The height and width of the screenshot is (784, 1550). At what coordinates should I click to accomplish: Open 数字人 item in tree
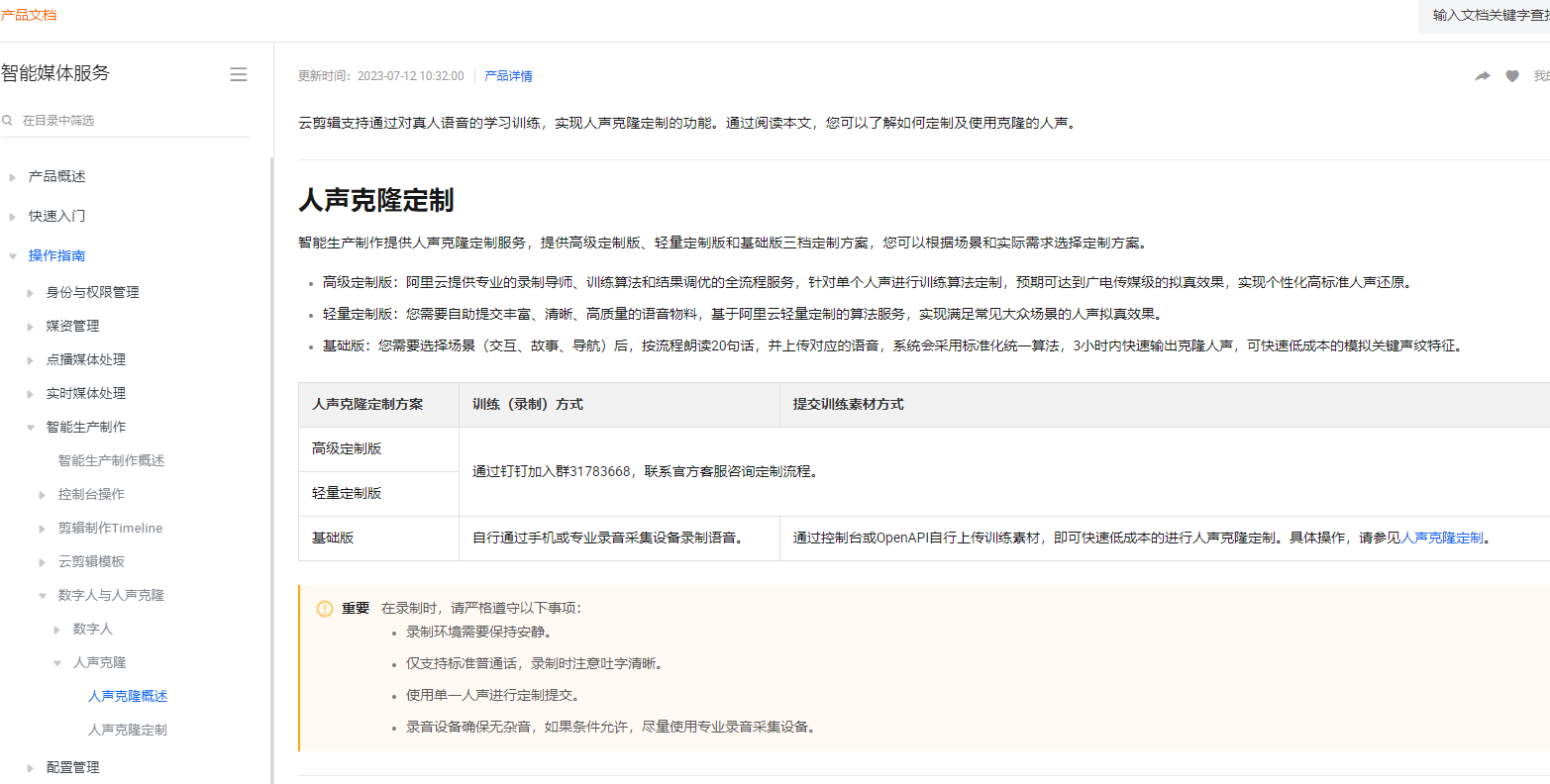coord(93,629)
